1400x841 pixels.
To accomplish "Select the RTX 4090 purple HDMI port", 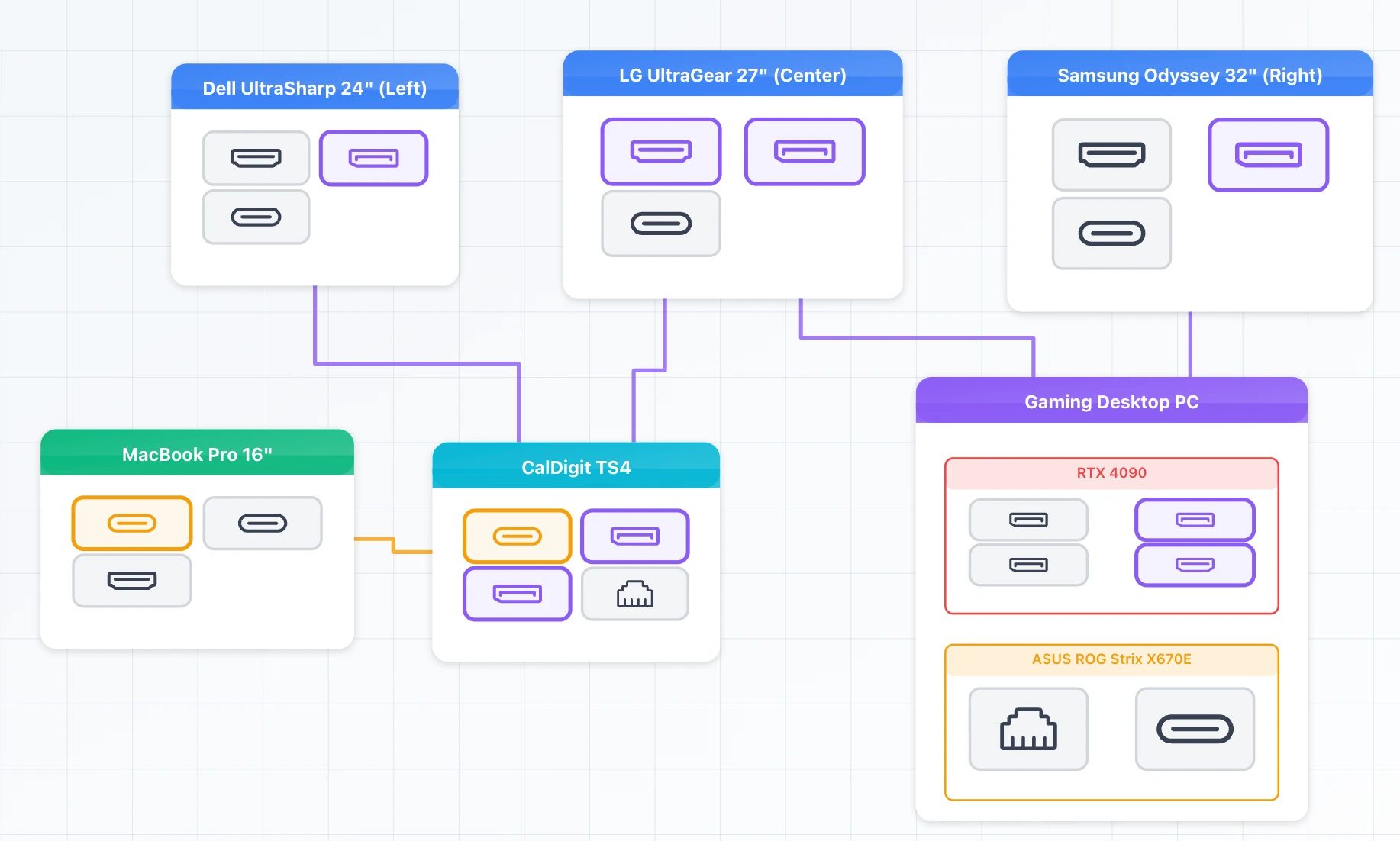I will point(1195,565).
